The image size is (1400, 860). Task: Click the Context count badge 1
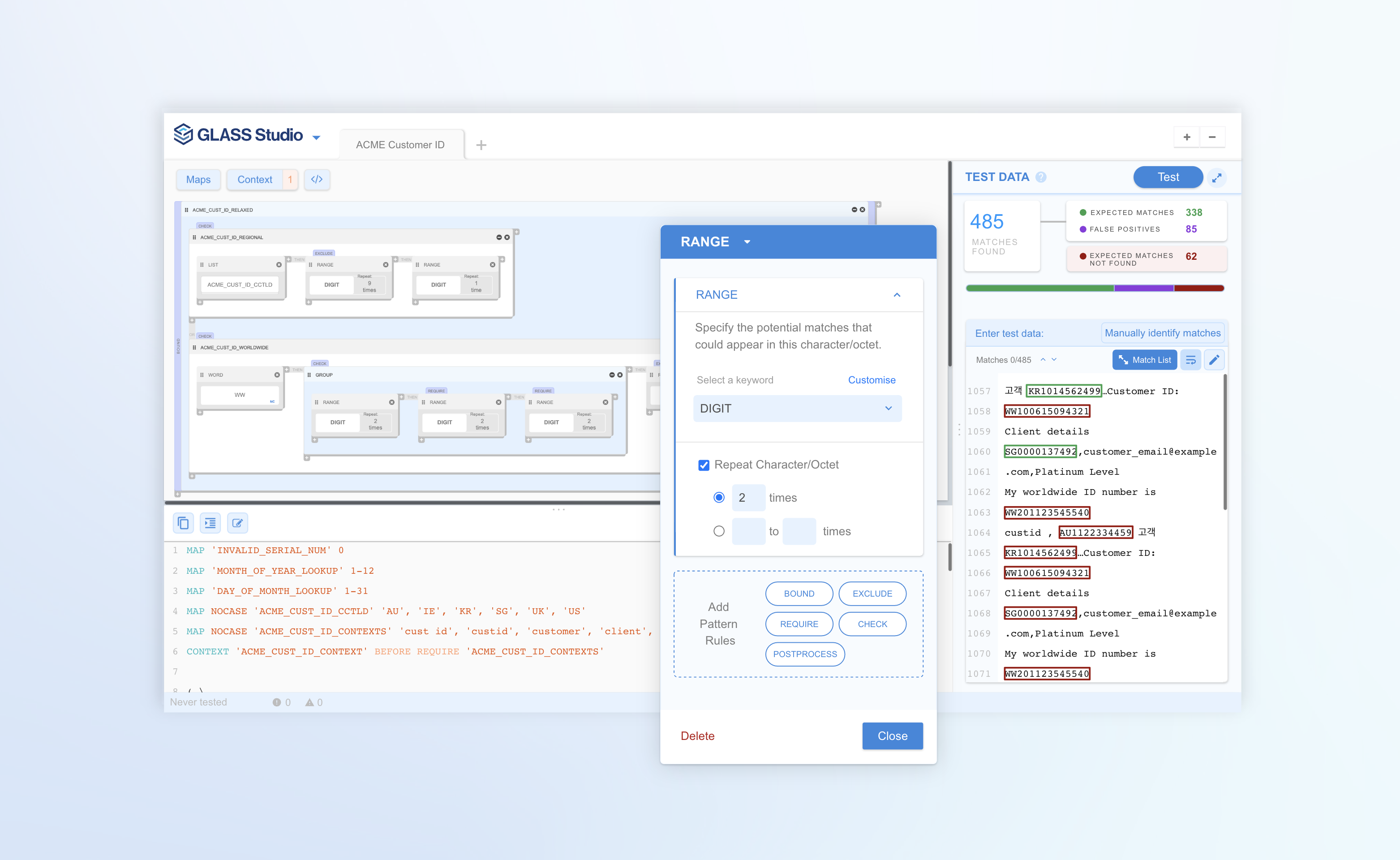click(x=290, y=180)
